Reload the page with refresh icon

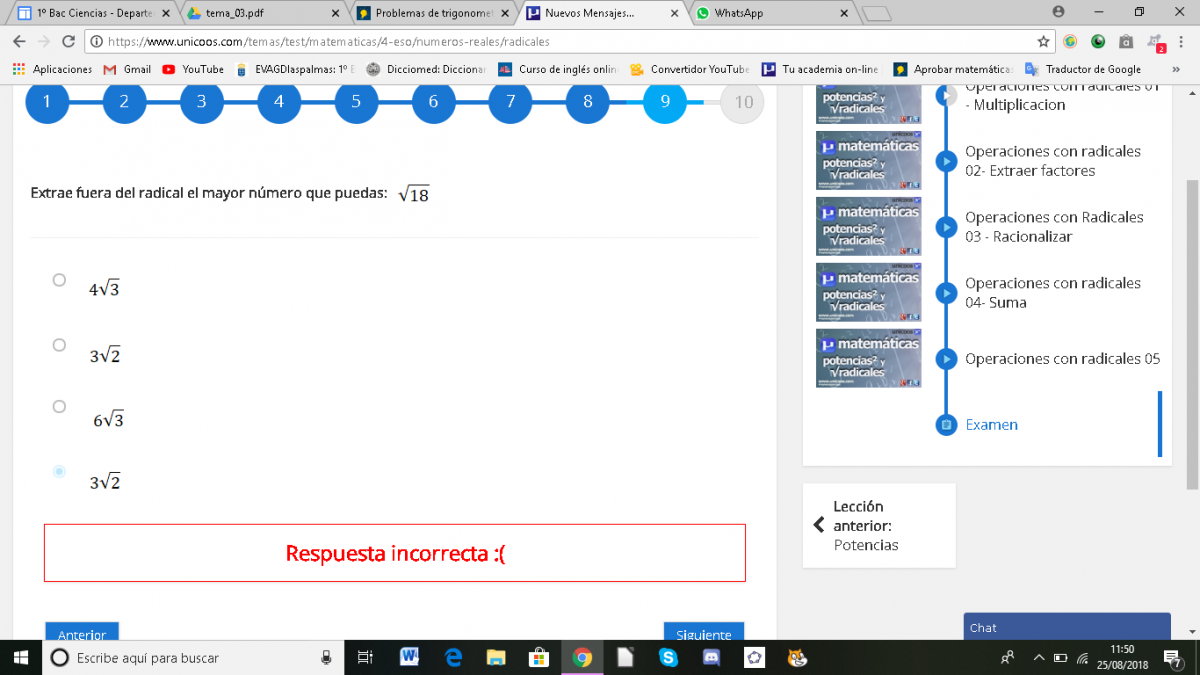(x=69, y=42)
